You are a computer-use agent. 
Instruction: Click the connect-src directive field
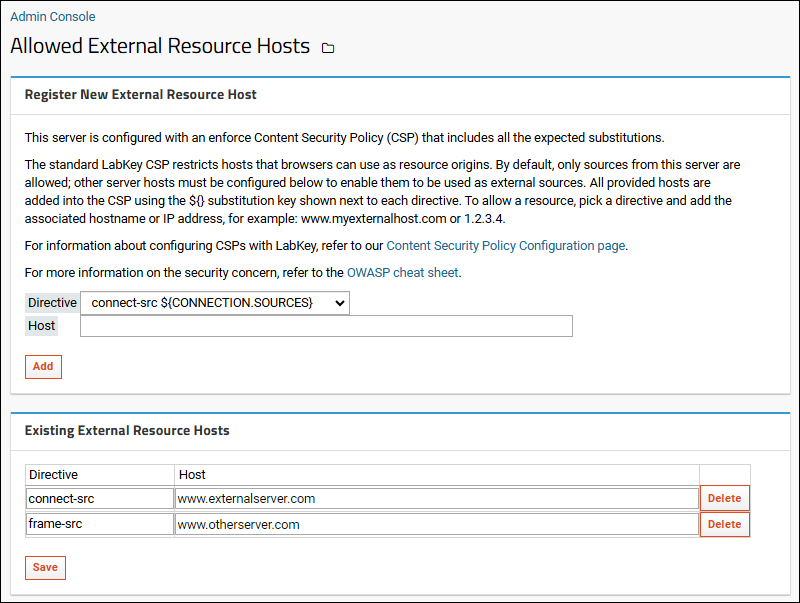pyautogui.click(x=100, y=498)
